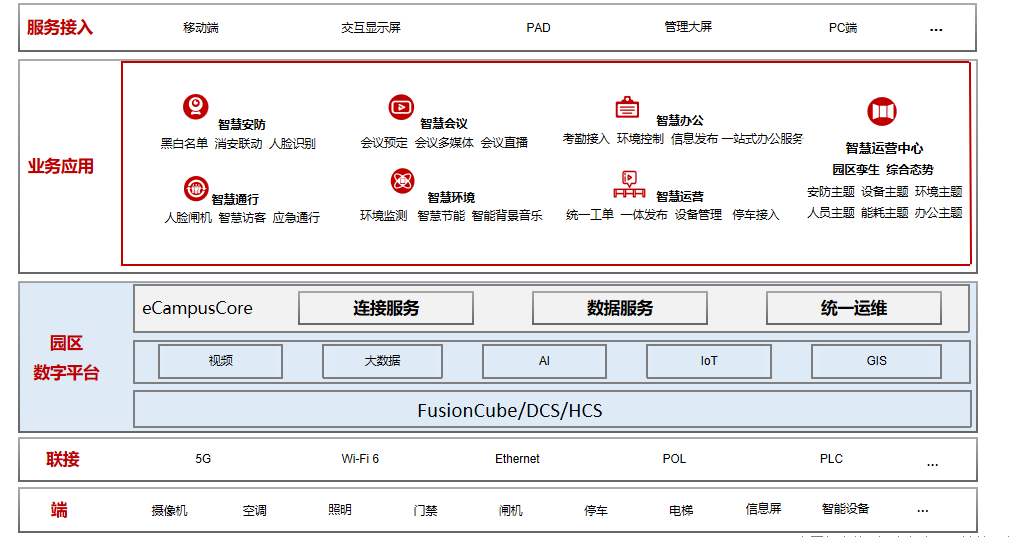
Task: Select the 业务应用 layer heading
Action: click(60, 166)
